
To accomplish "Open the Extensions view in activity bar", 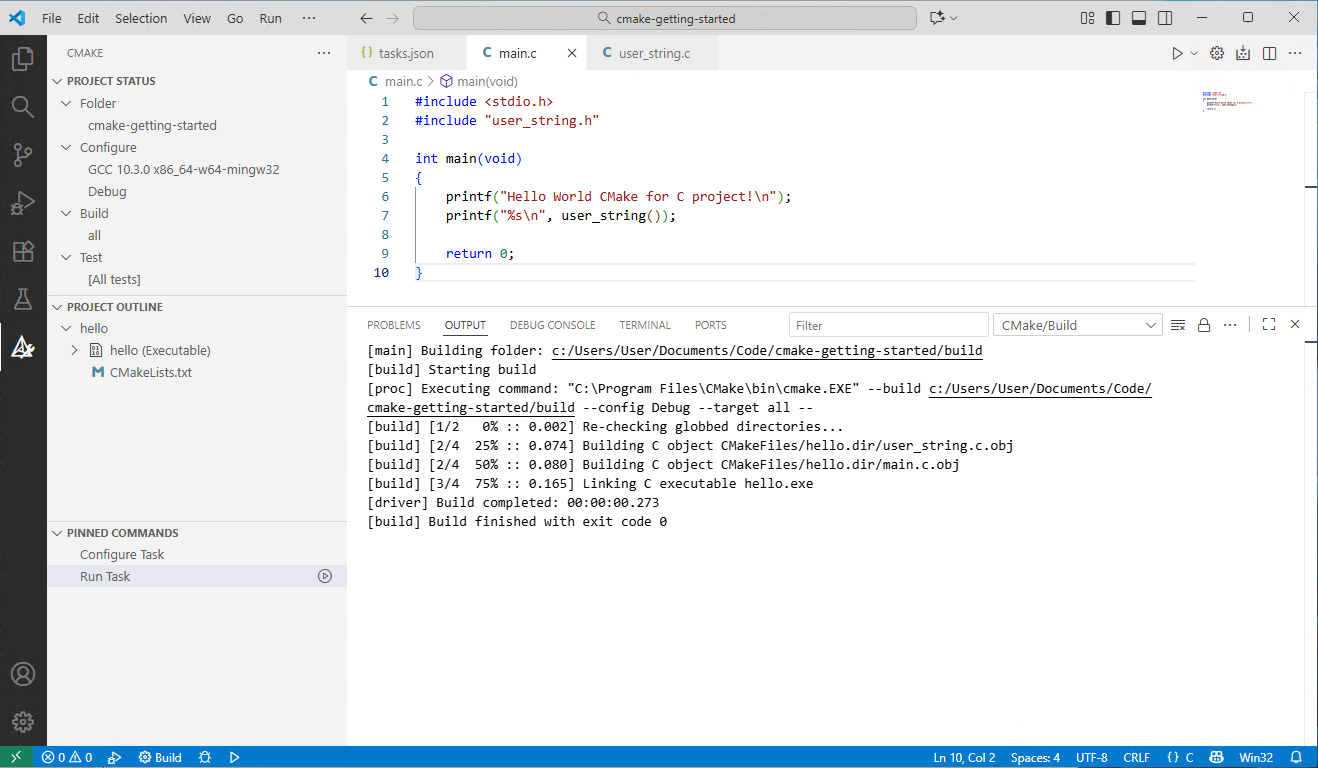I will 23,251.
